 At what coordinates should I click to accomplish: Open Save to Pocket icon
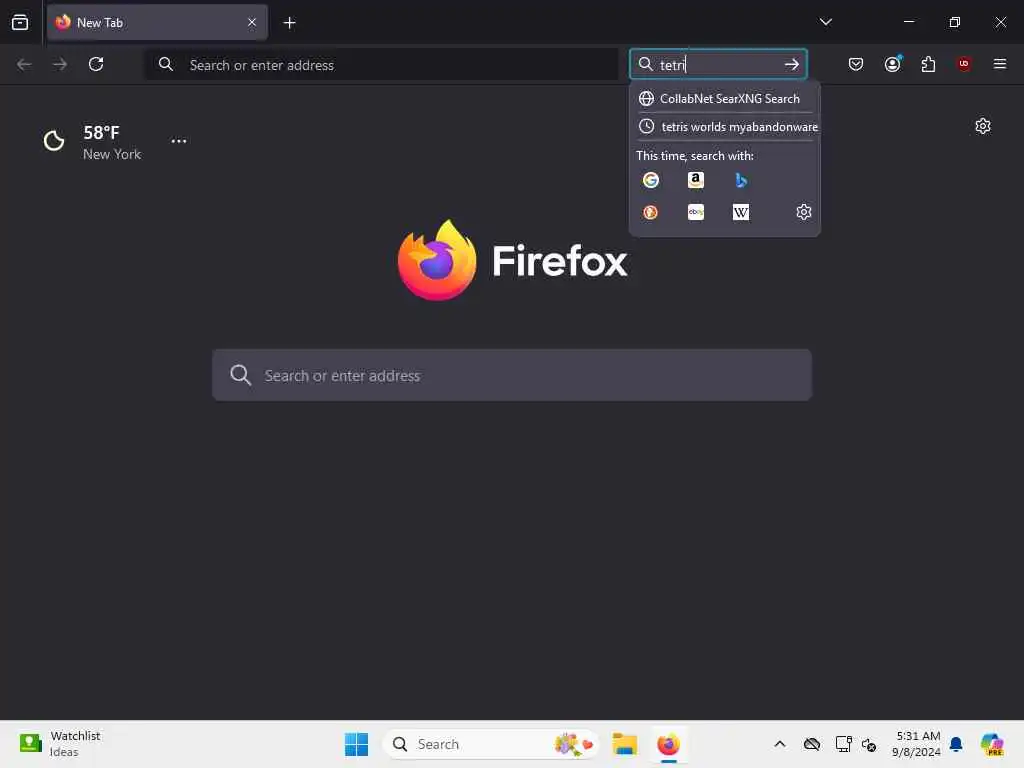point(856,64)
